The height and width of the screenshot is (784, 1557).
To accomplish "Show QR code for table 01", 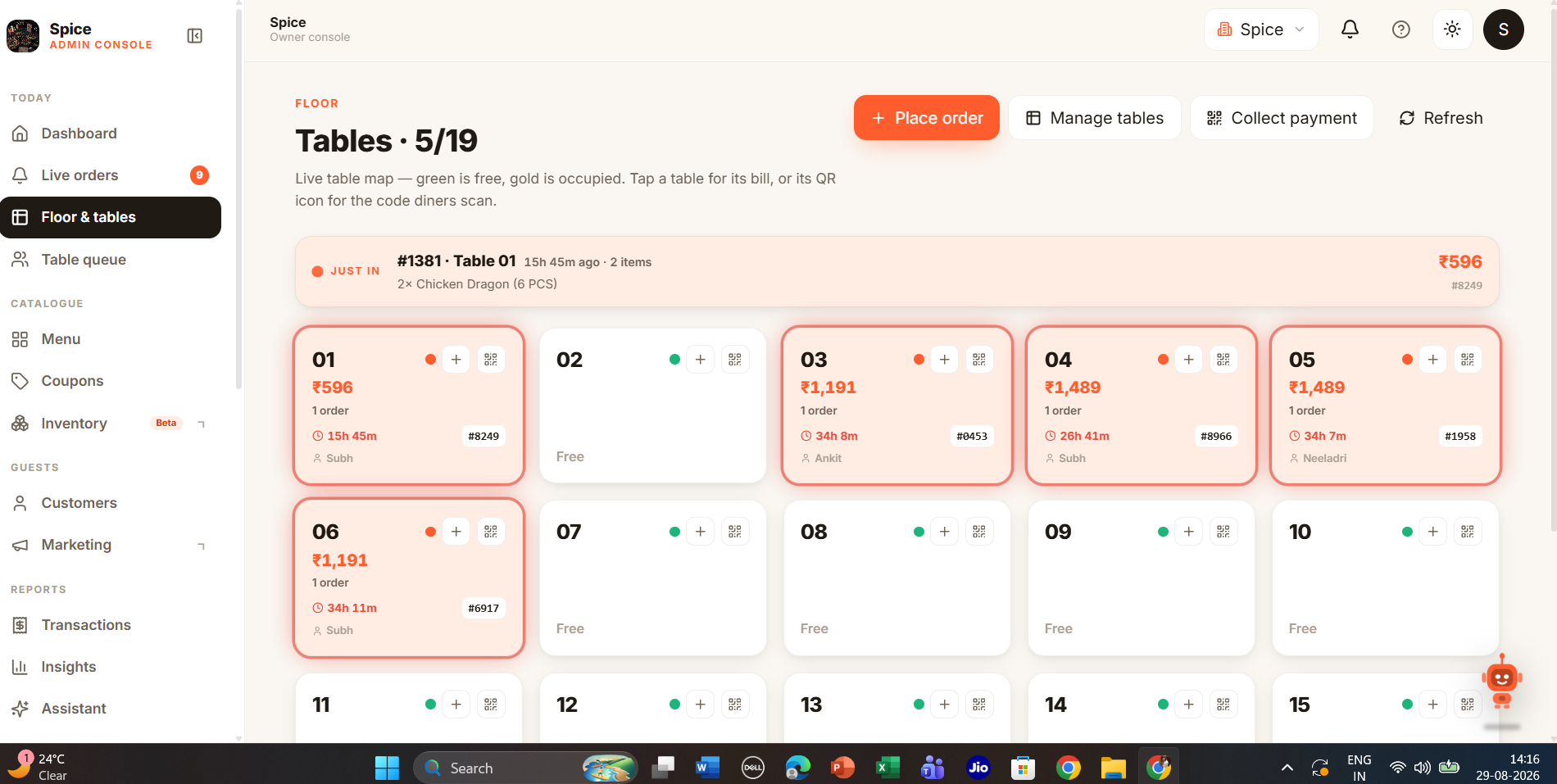I will click(491, 360).
